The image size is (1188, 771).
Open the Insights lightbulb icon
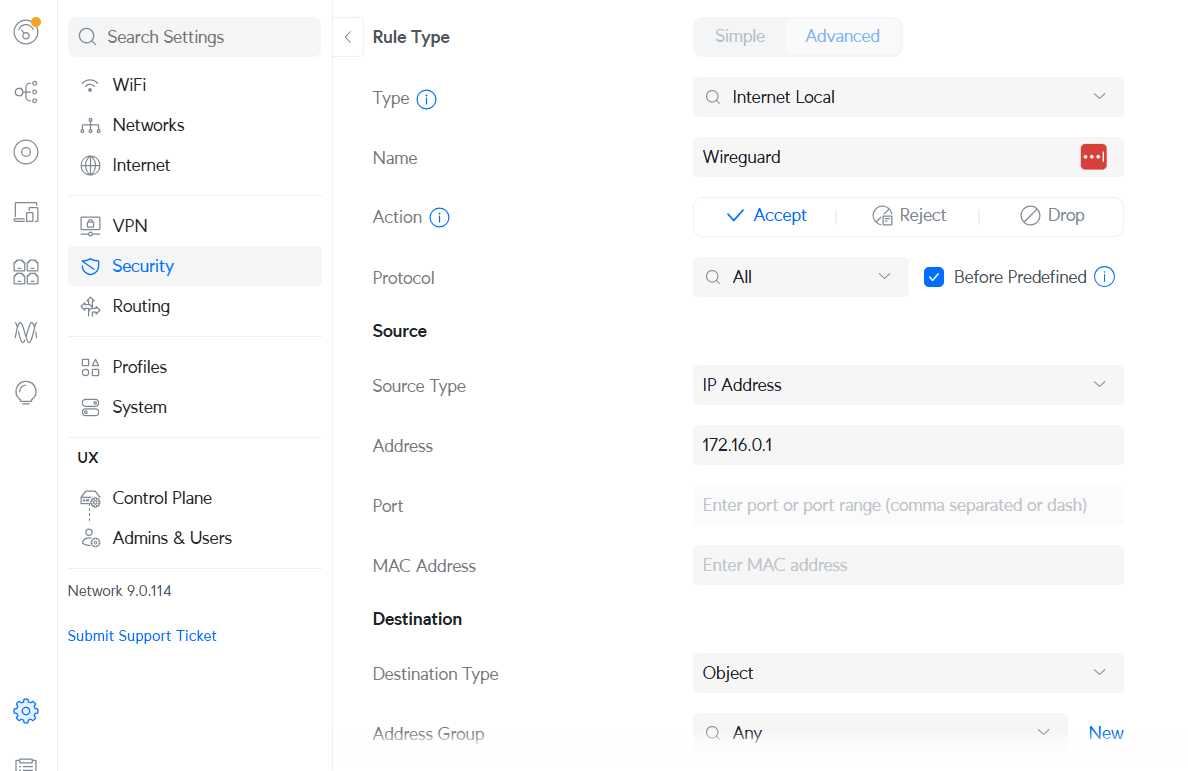(x=26, y=392)
